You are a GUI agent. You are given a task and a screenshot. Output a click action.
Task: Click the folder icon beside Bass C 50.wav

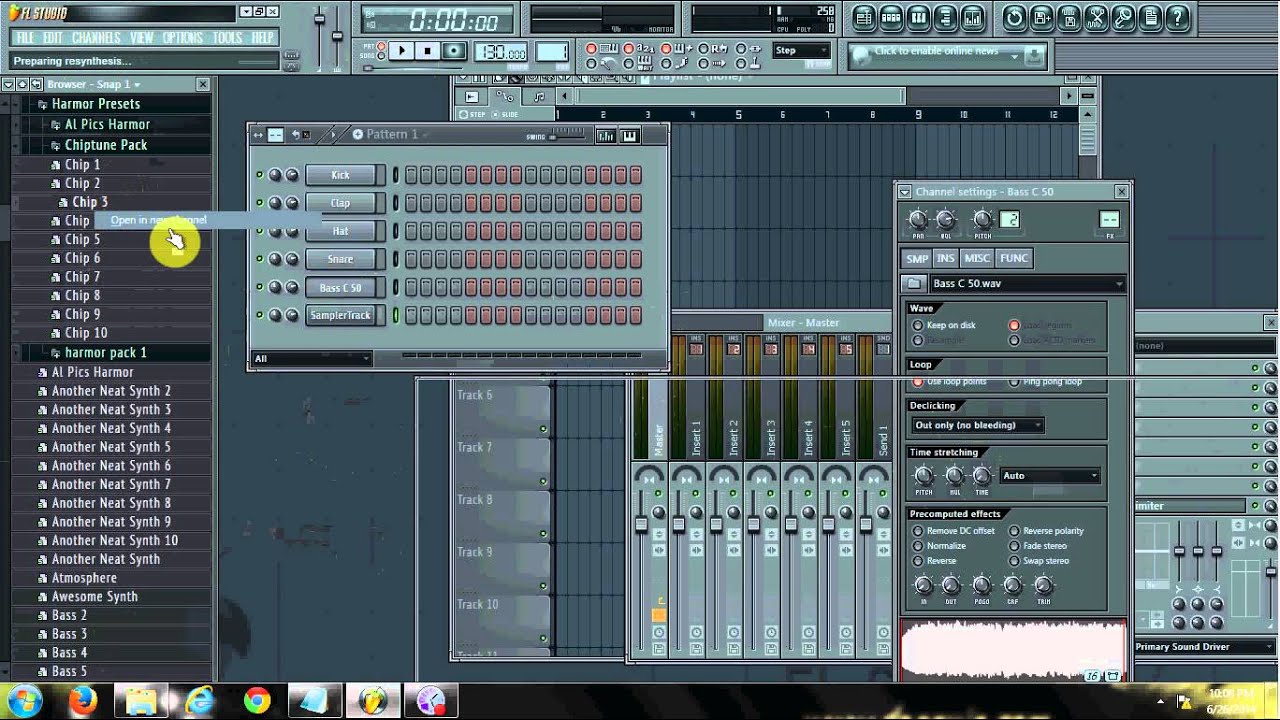914,284
